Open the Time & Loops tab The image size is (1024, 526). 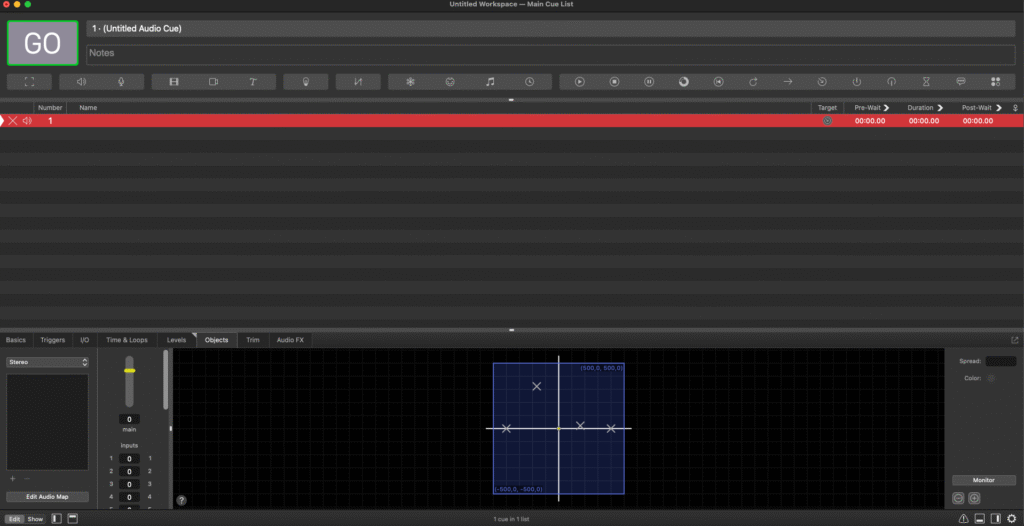(127, 340)
